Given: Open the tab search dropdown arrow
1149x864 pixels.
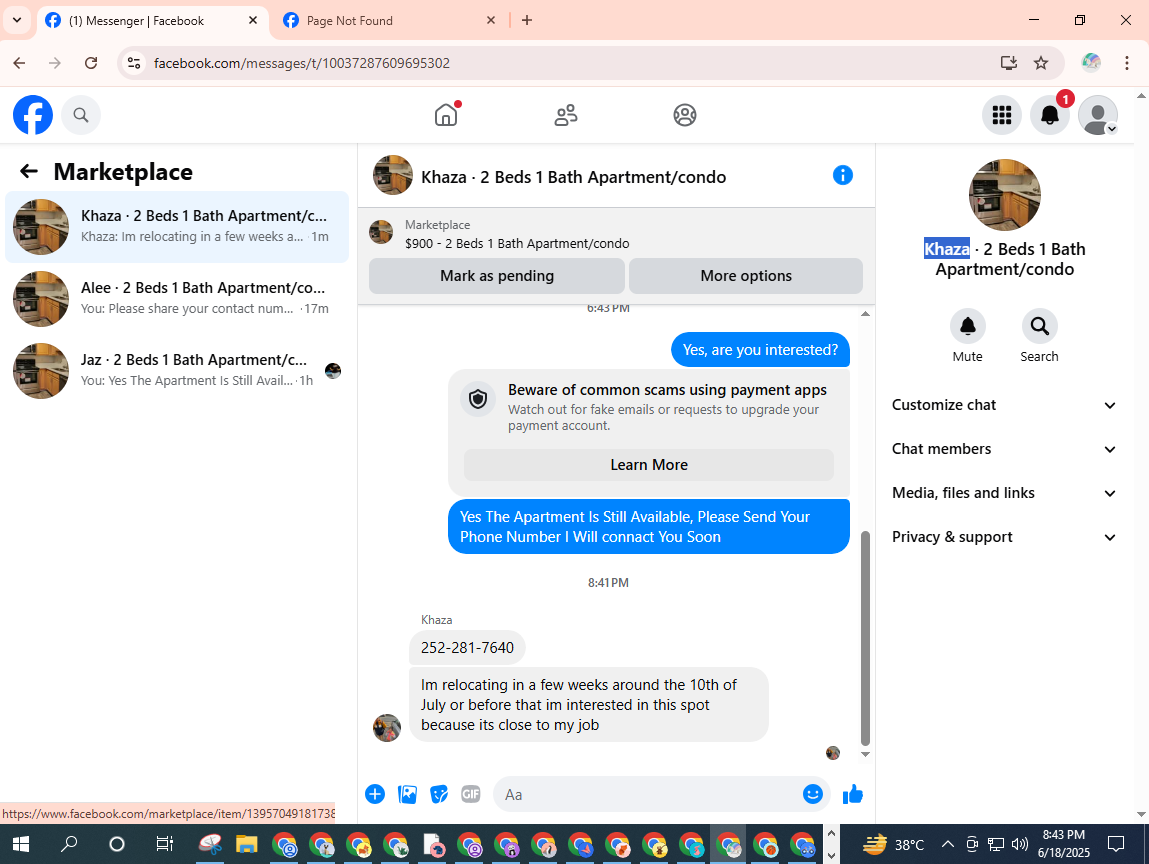Looking at the screenshot, I should click(16, 21).
